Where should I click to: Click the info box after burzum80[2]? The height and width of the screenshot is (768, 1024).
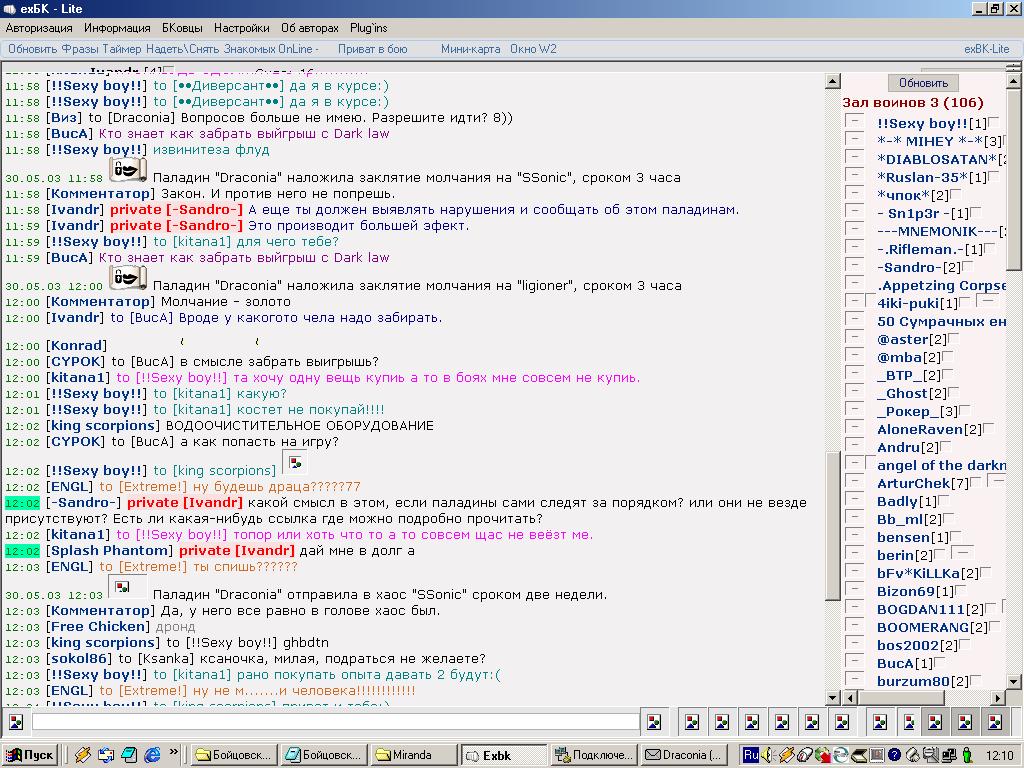point(976,680)
